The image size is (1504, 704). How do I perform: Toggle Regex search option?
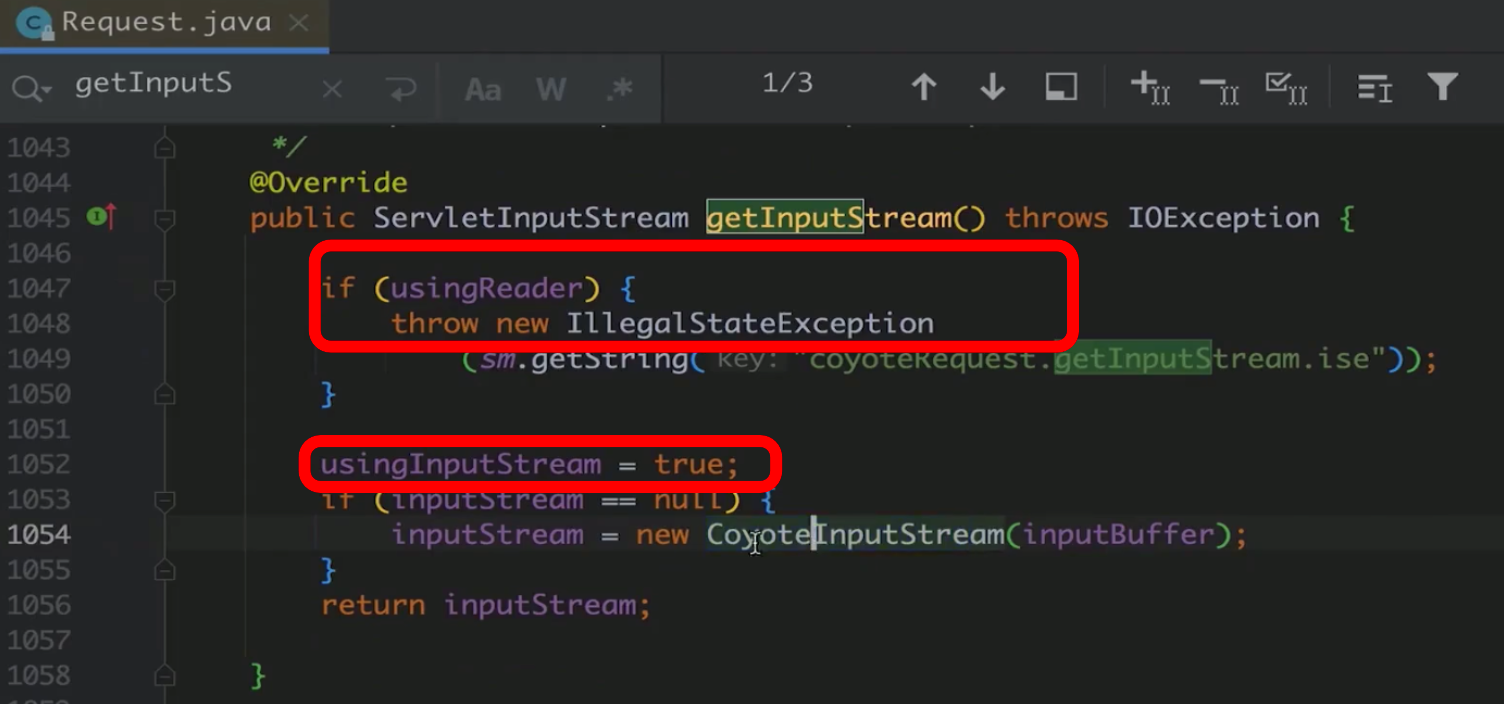tap(620, 89)
